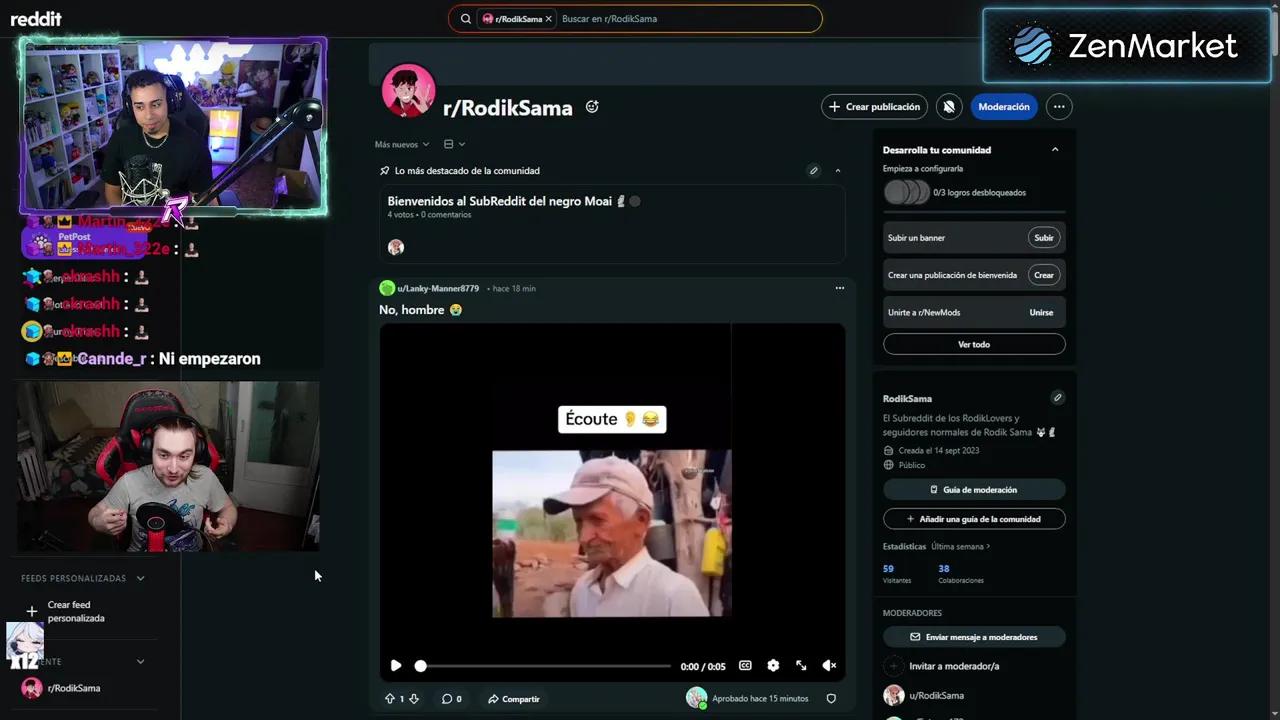
Task: Click the 'Crear publicación' button
Action: coord(875,107)
